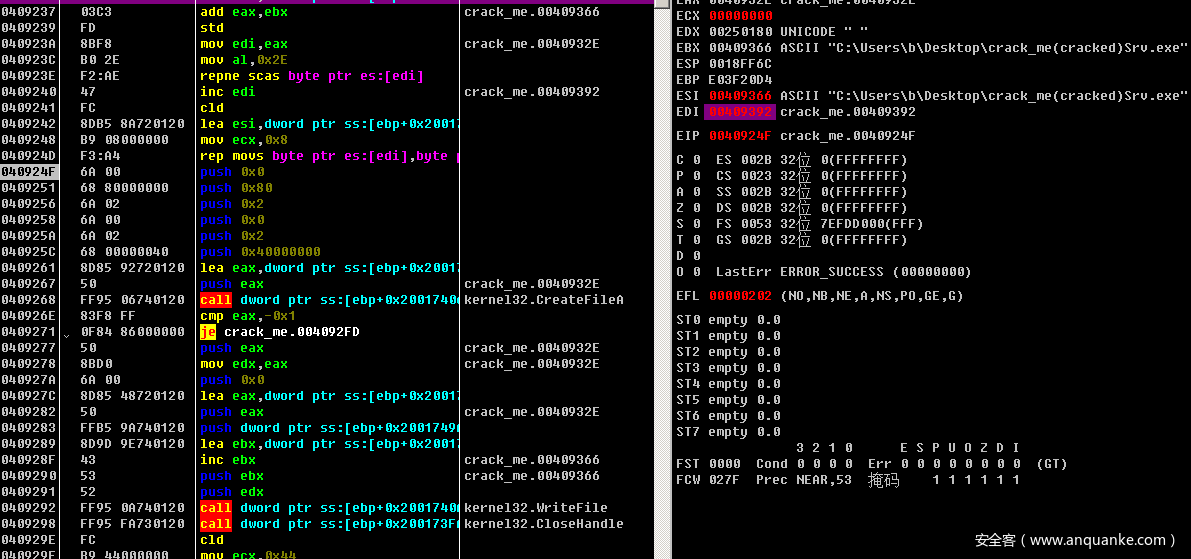Click the highlighted EDI register value 00409392
Image resolution: width=1191 pixels, height=559 pixels.
click(741, 112)
